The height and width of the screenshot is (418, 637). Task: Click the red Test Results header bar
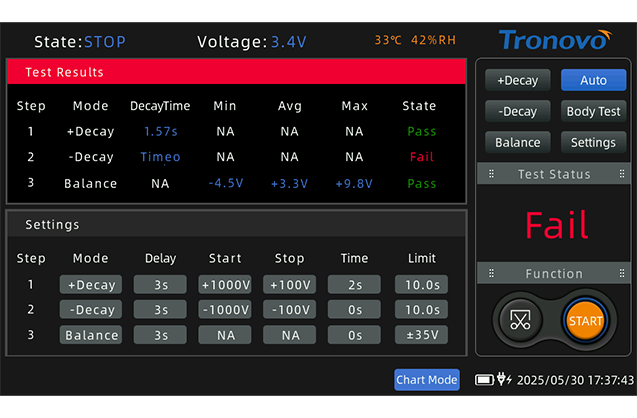click(236, 72)
